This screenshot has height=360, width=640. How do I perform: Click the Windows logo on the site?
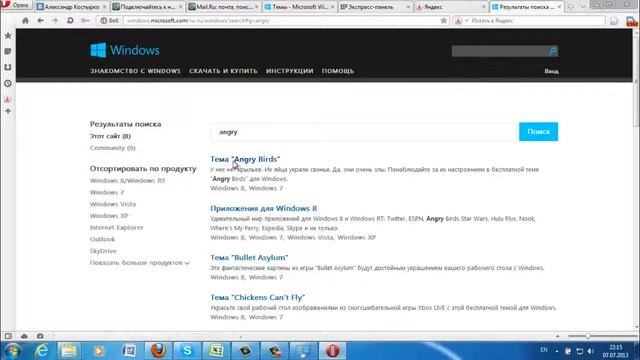(x=125, y=50)
